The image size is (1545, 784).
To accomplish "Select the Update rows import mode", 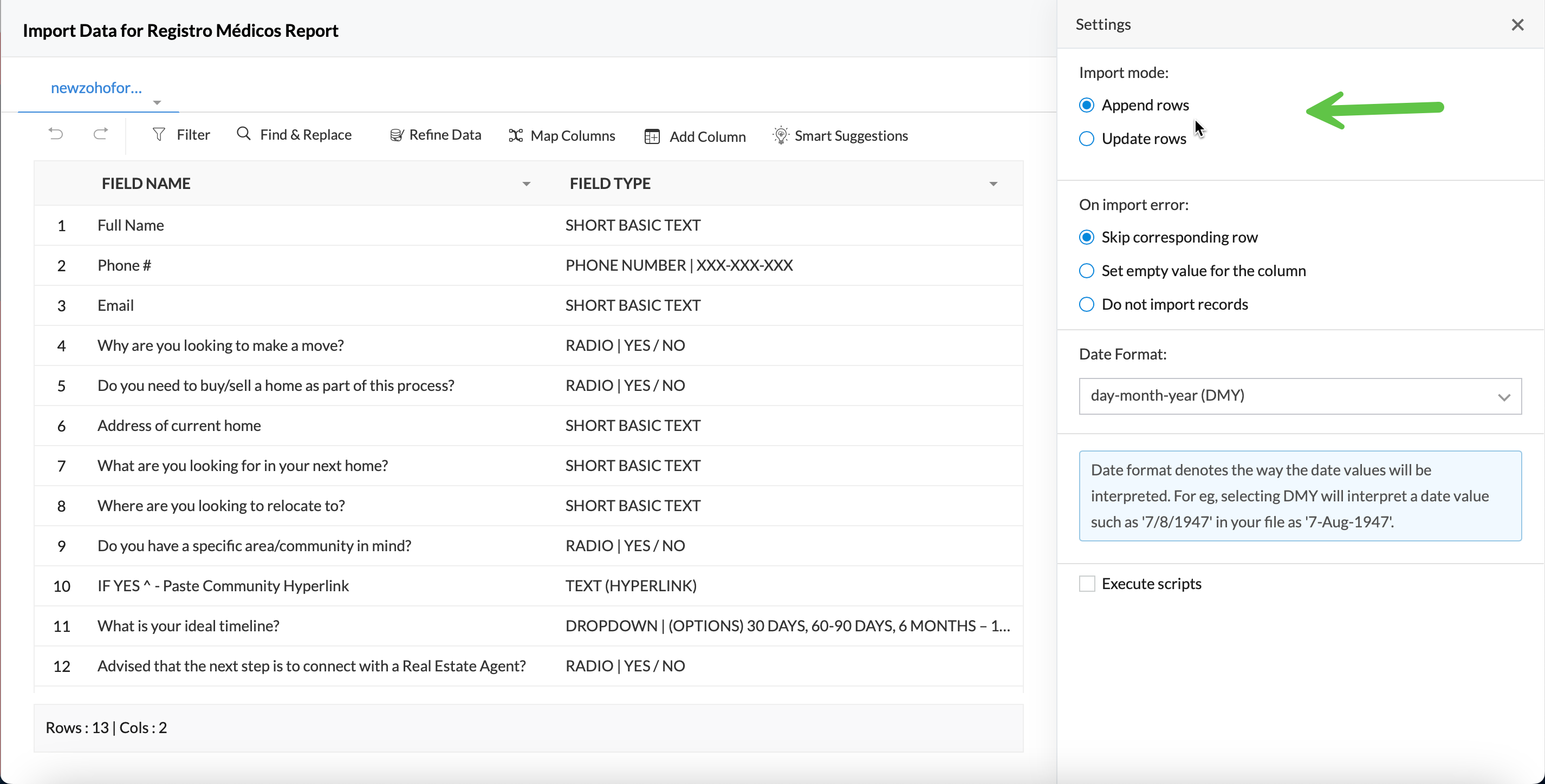I will click(x=1086, y=139).
